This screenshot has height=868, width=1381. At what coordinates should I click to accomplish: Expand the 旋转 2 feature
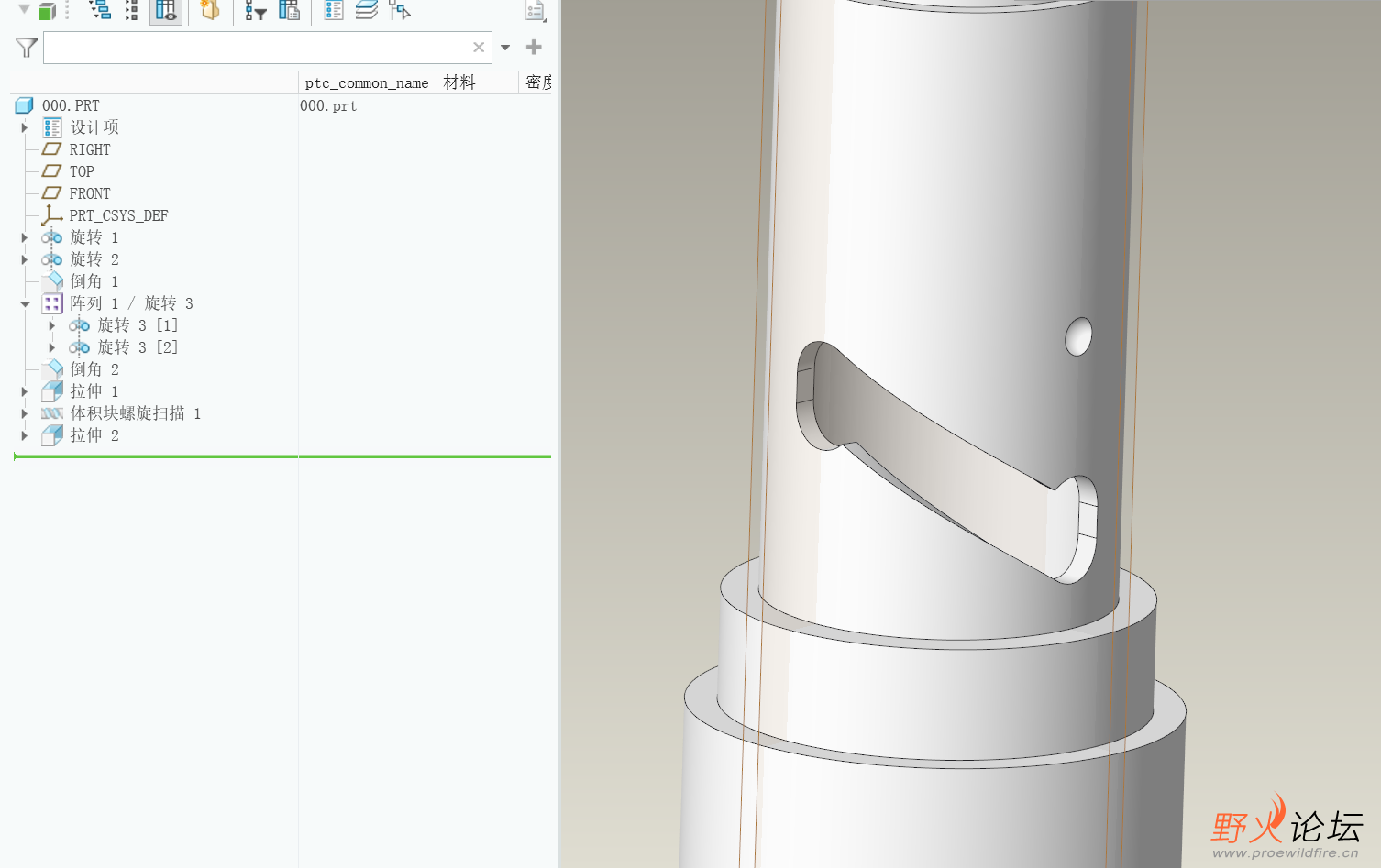tap(25, 259)
